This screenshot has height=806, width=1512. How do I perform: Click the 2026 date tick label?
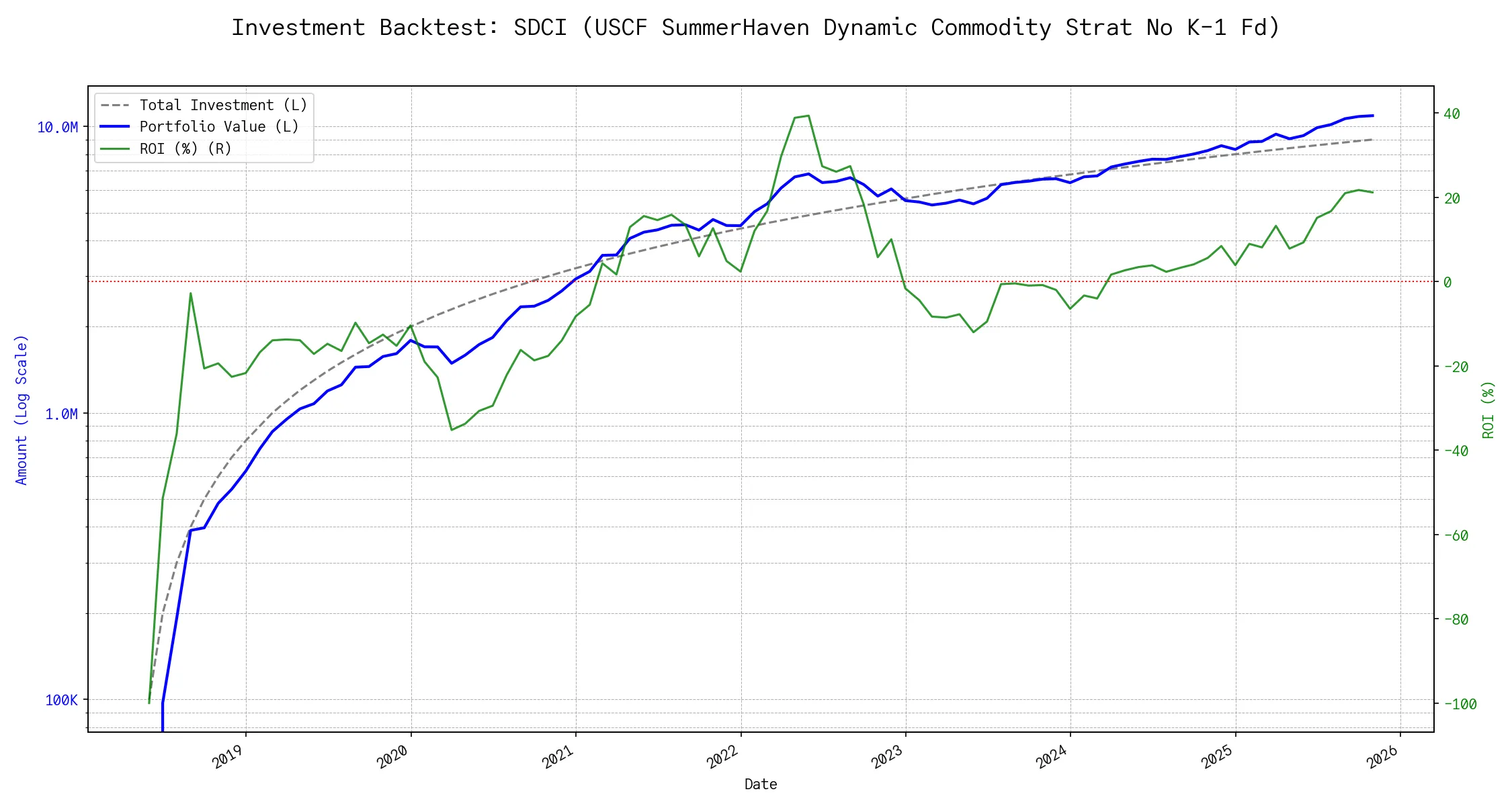point(1382,758)
